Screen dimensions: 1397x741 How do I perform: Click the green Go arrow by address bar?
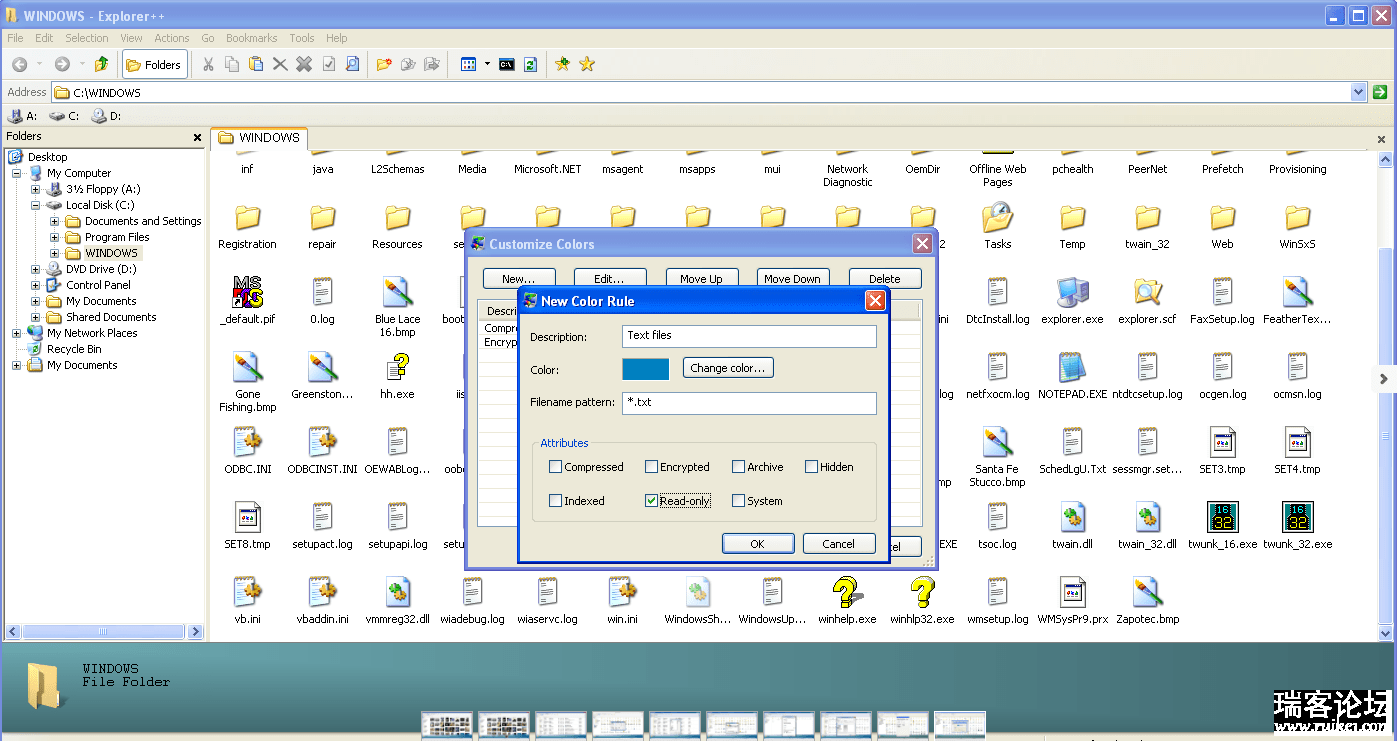coord(1380,92)
